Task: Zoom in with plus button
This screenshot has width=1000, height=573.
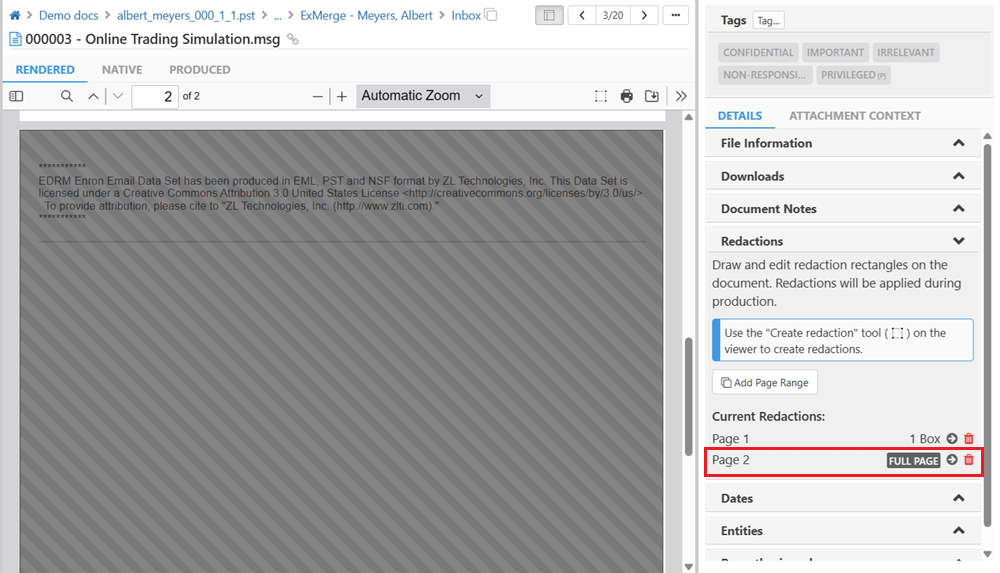Action: coord(342,97)
